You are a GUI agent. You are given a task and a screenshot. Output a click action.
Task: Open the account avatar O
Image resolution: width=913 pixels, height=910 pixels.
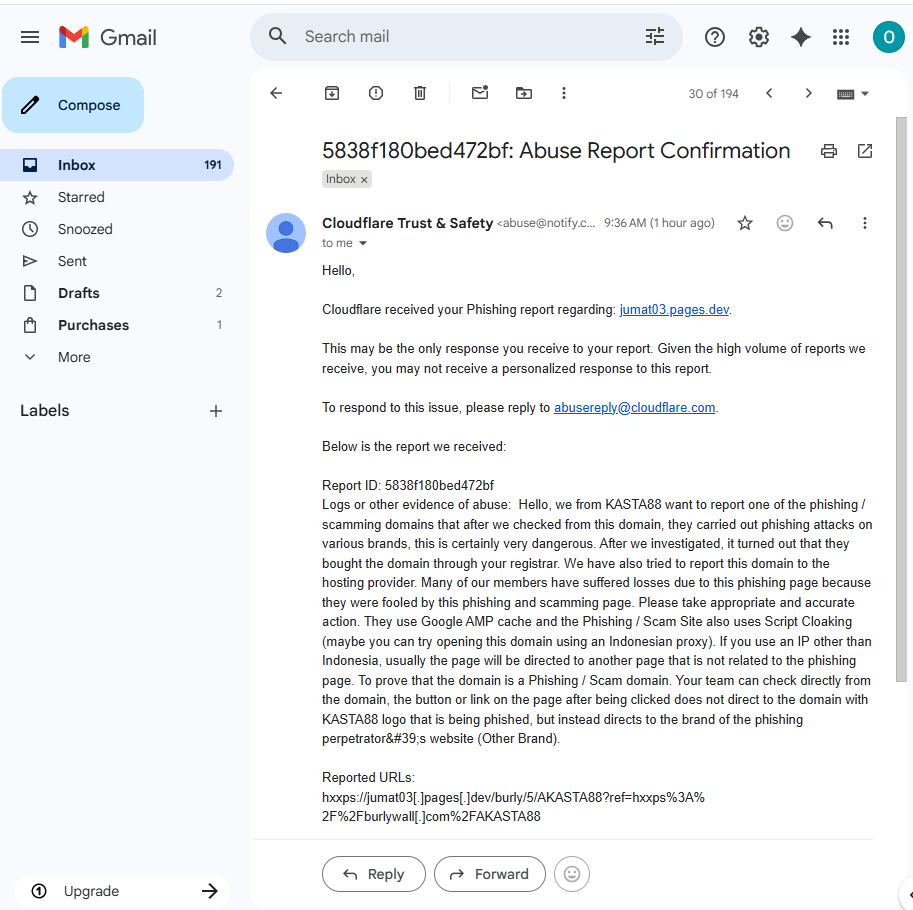tap(889, 37)
